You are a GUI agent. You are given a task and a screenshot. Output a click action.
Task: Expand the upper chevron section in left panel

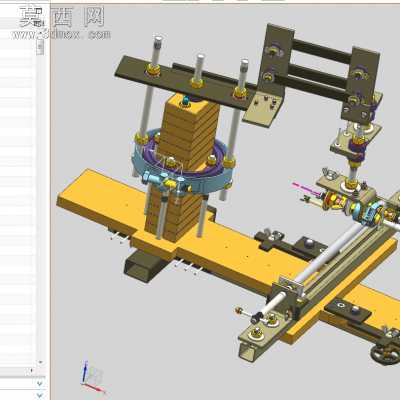pos(39,383)
